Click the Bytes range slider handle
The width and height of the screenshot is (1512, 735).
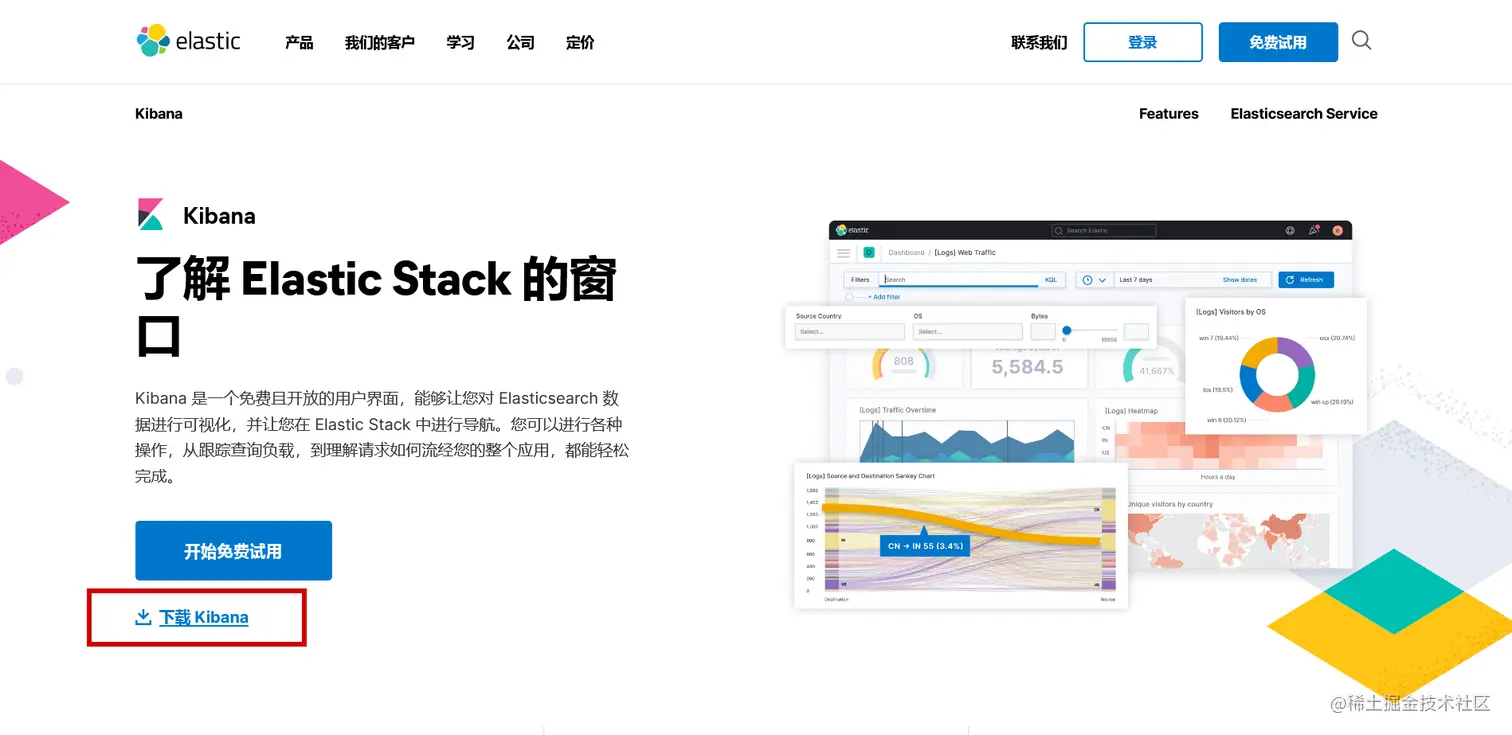click(x=1067, y=330)
